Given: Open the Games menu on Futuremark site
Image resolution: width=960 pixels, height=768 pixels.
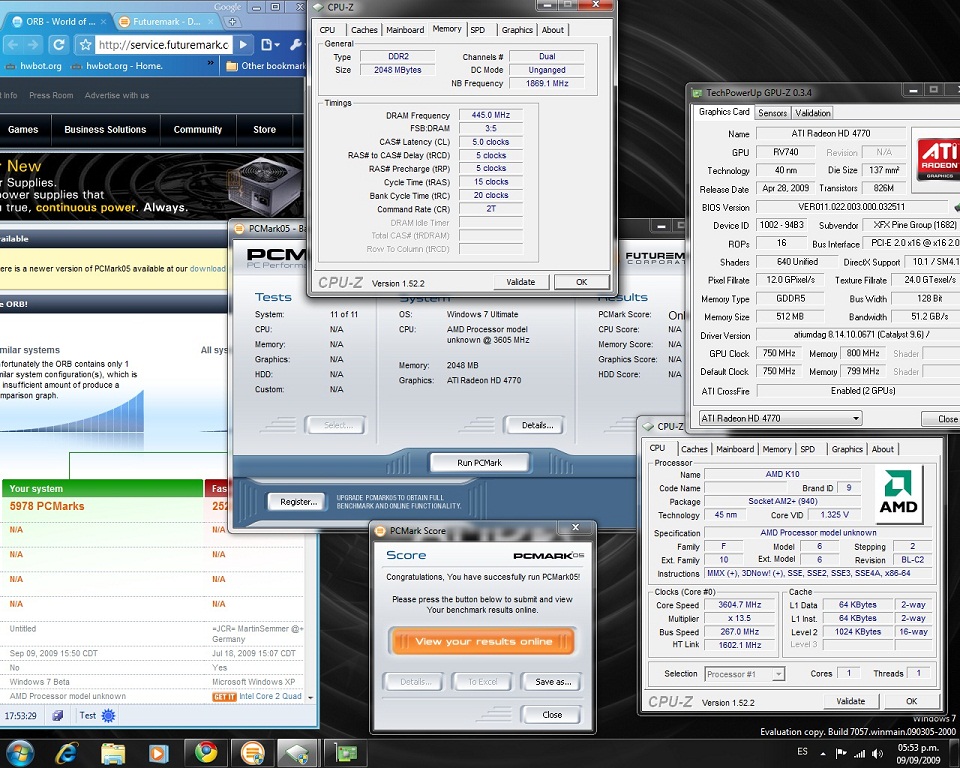Looking at the screenshot, I should tap(23, 129).
